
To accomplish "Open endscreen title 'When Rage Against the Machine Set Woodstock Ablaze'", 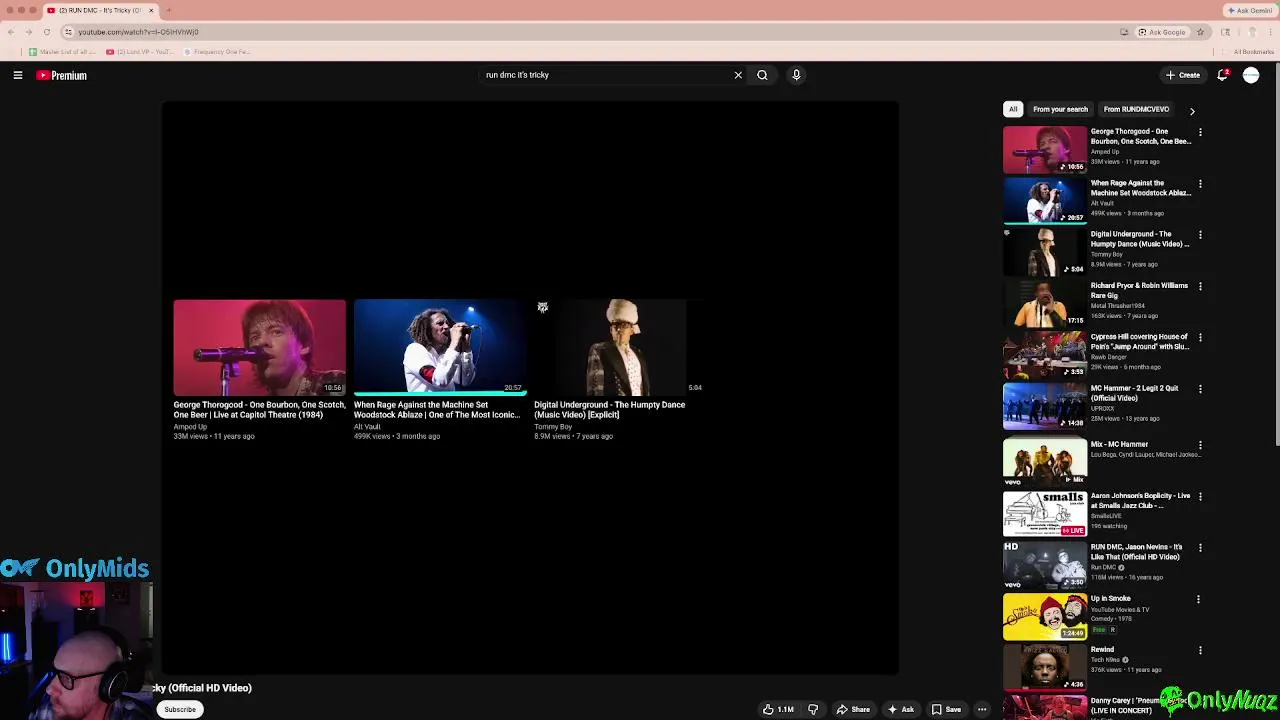I will pos(437,410).
